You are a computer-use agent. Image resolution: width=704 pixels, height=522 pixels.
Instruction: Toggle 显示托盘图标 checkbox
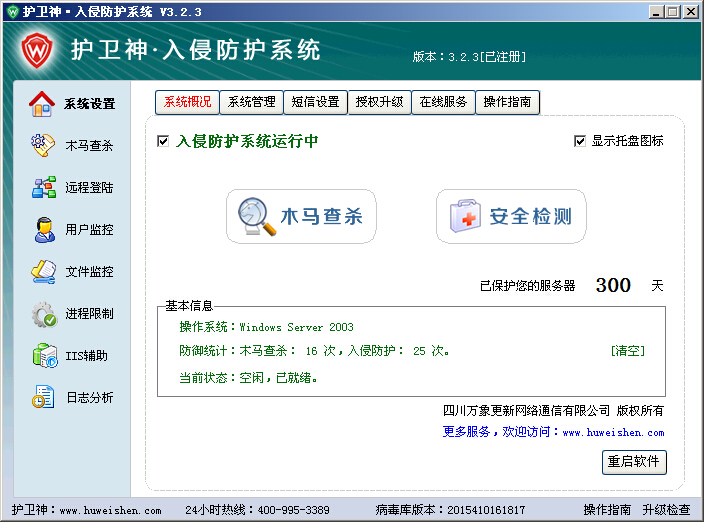[x=580, y=141]
